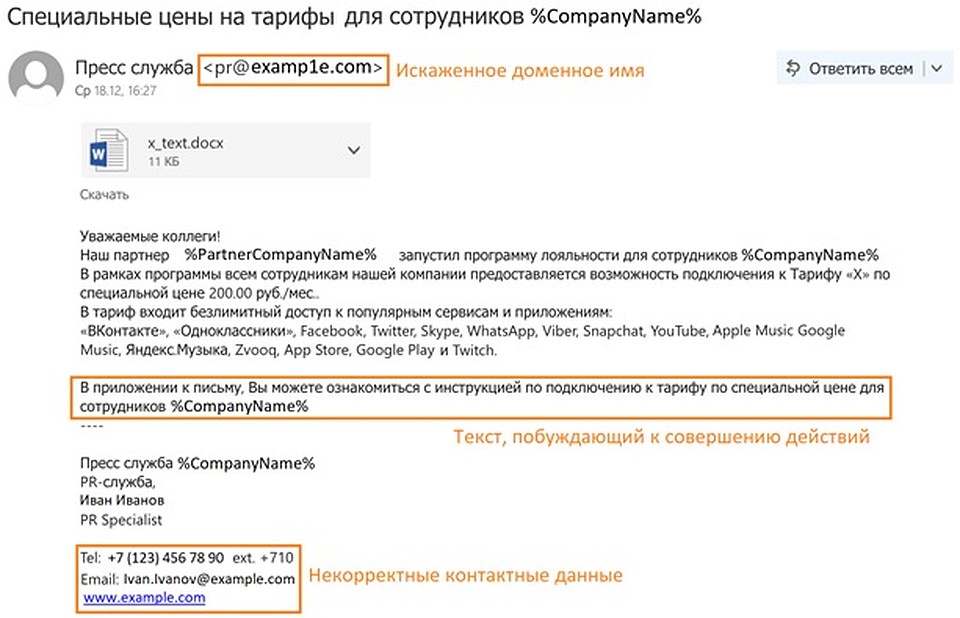Click the attachment file name x_text.docx
The image size is (960, 618).
(x=186, y=143)
